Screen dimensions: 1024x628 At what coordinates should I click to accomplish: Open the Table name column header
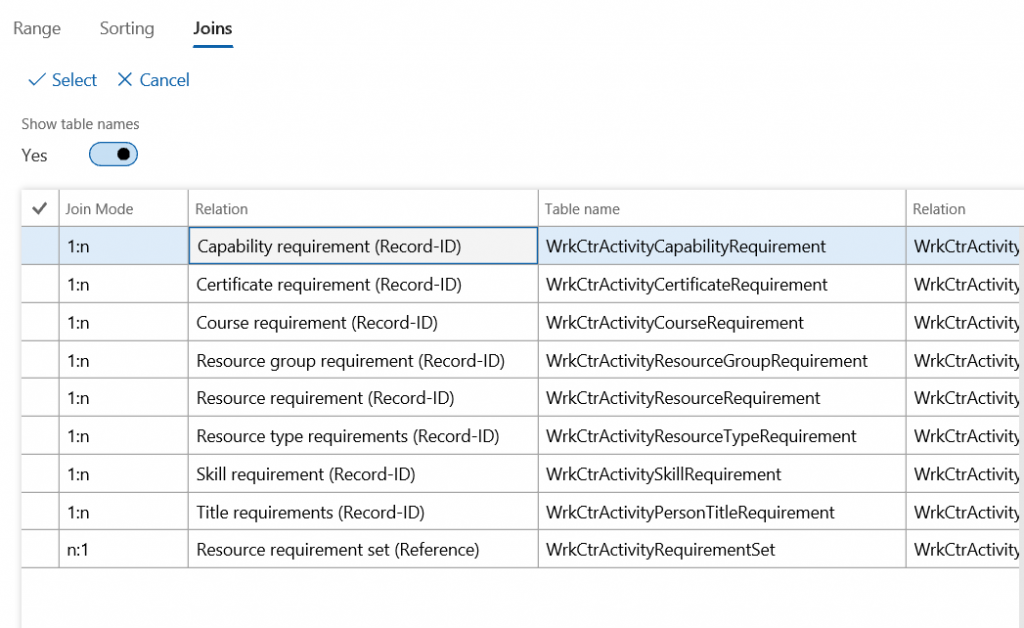(x=582, y=209)
